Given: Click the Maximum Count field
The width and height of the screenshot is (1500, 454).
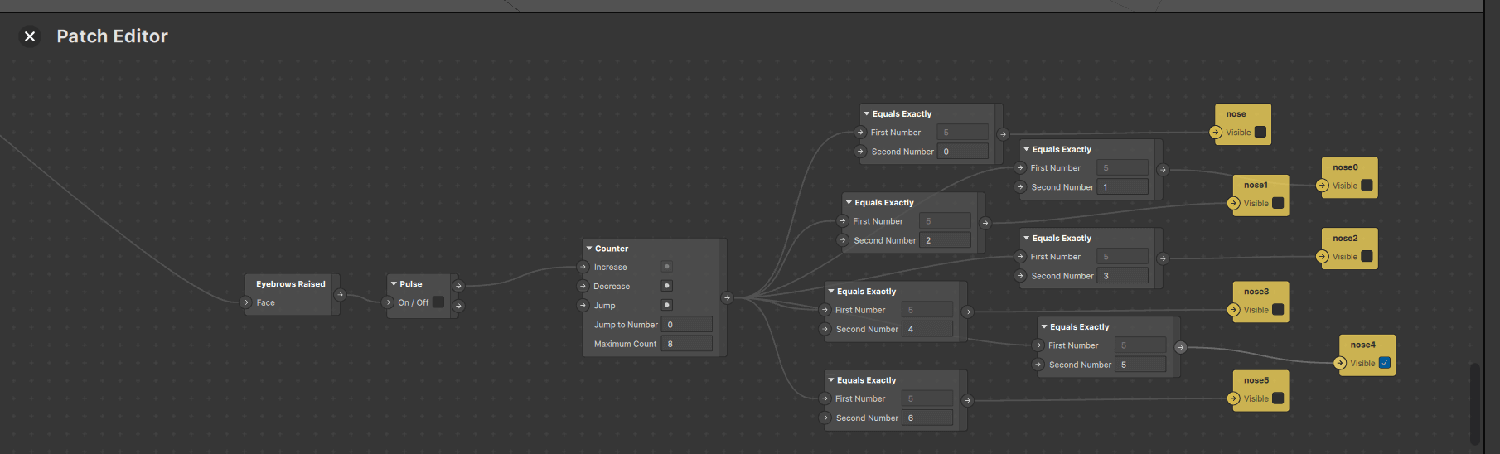Looking at the screenshot, I should click(686, 344).
